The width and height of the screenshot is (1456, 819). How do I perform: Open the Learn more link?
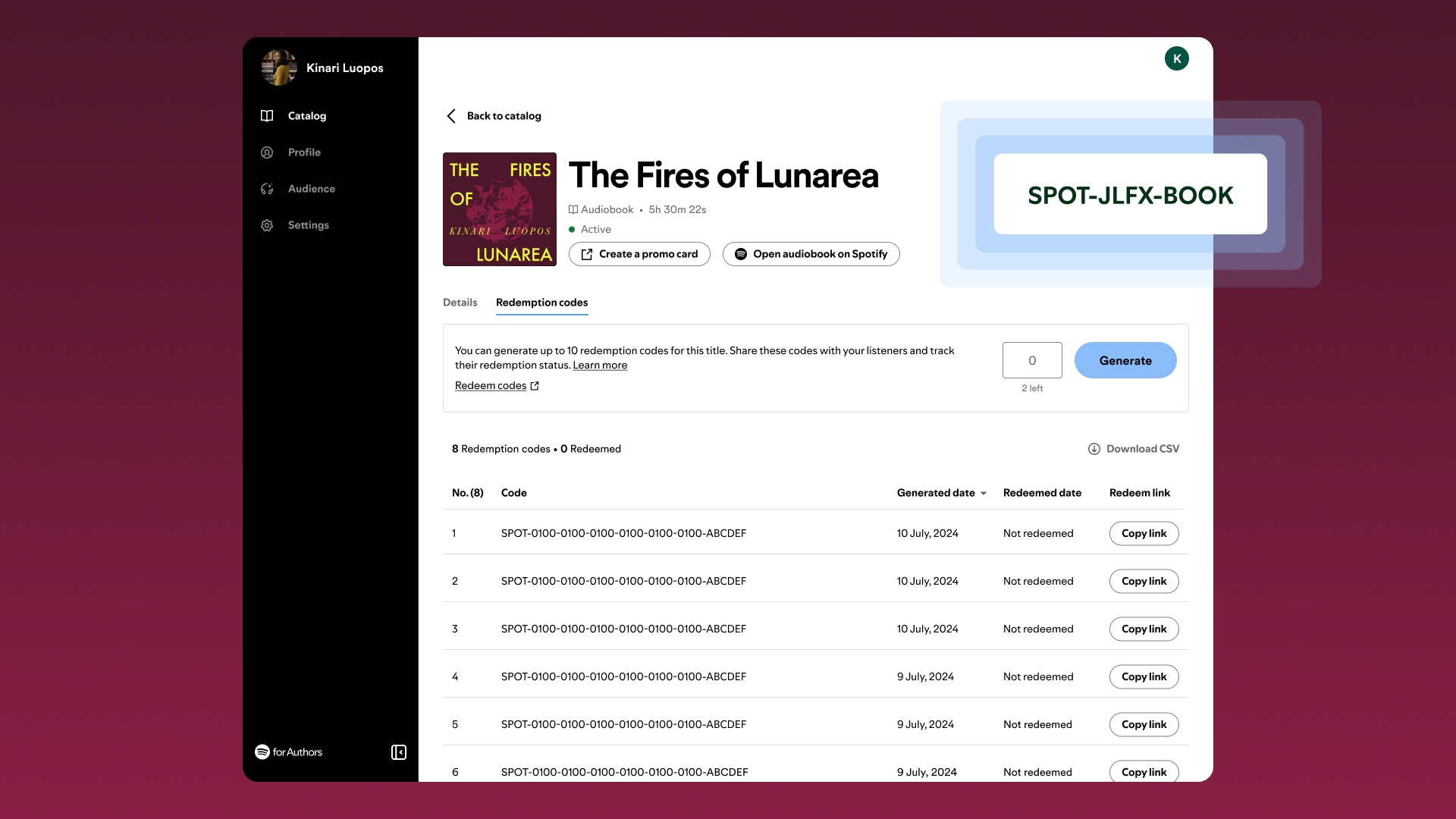coord(600,365)
